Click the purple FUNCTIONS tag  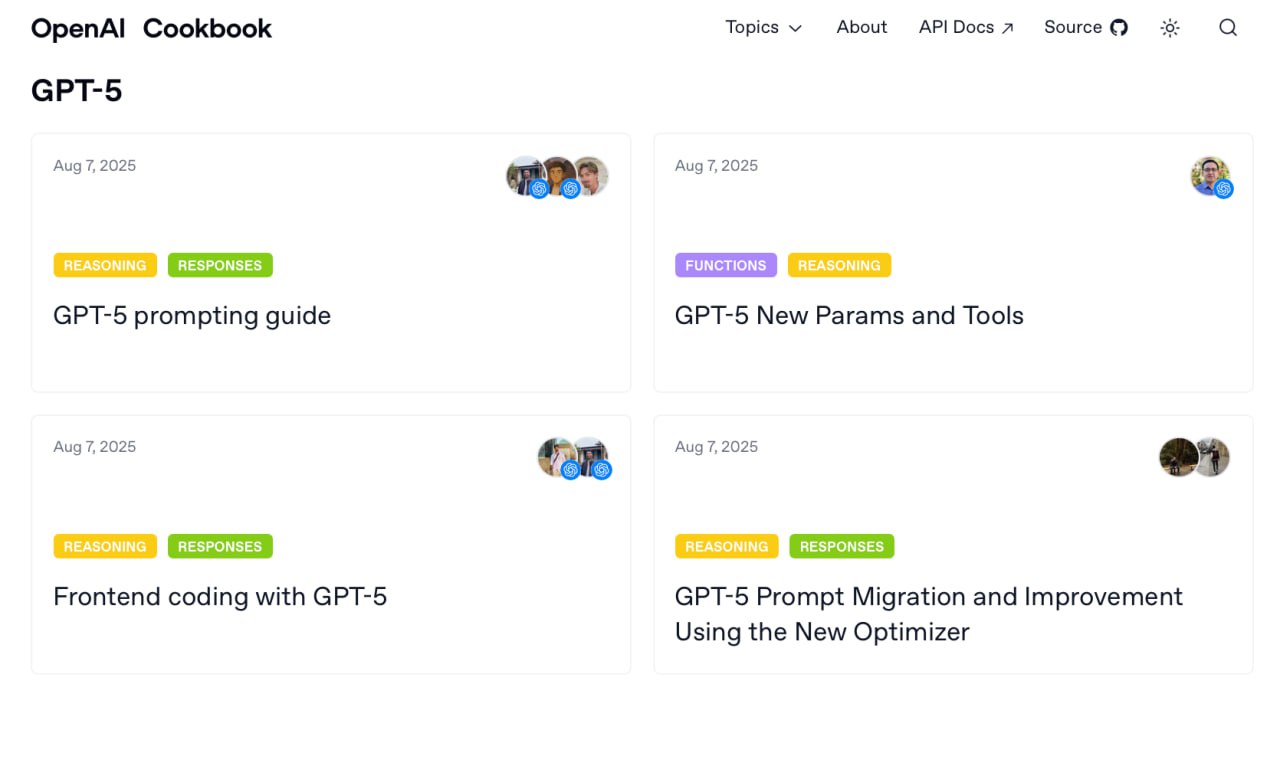[x=725, y=265]
